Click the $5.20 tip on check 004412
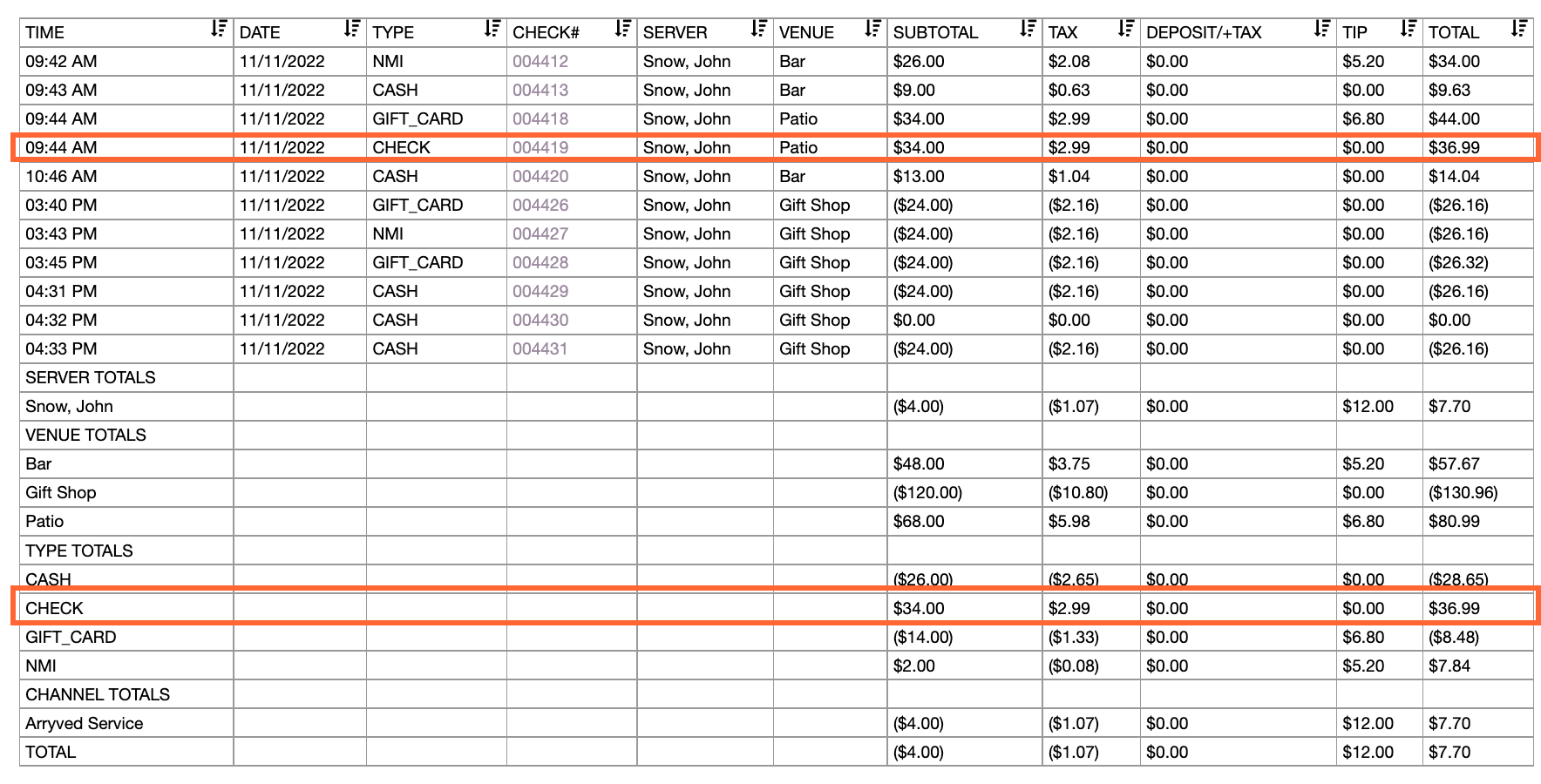Image resolution: width=1541 pixels, height=784 pixels. [x=1363, y=61]
